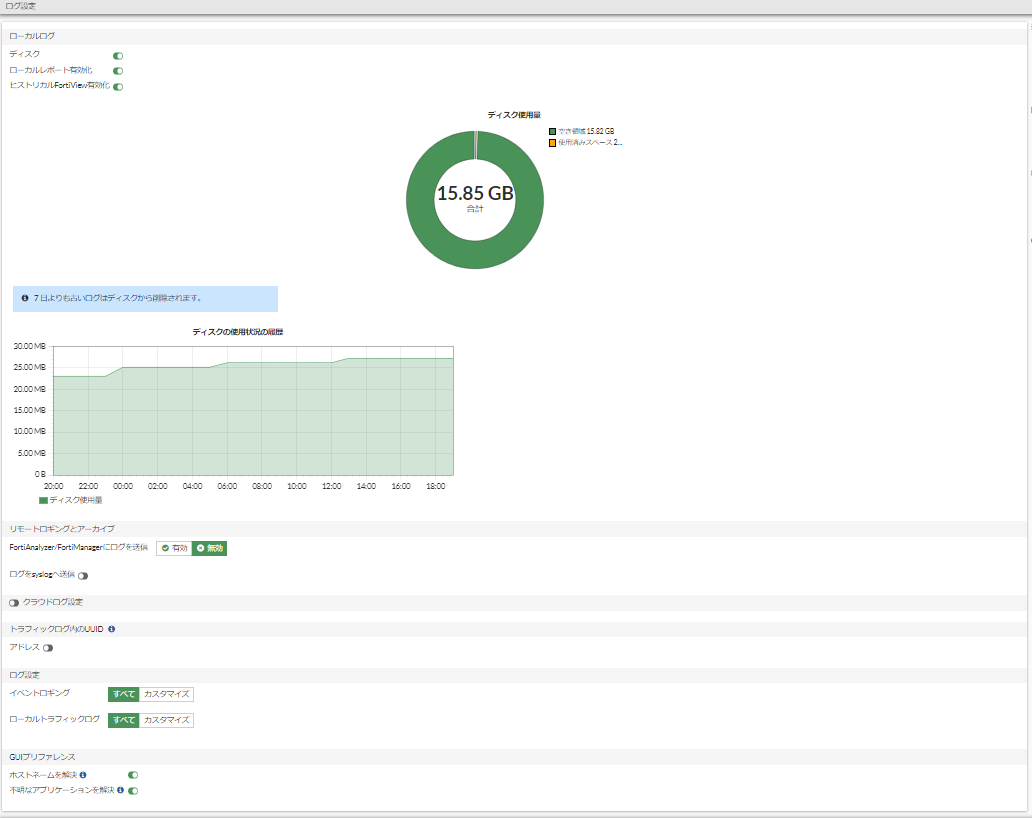Toggle the ディスク local log switch
Image resolution: width=1032 pixels, height=818 pixels.
pos(118,56)
